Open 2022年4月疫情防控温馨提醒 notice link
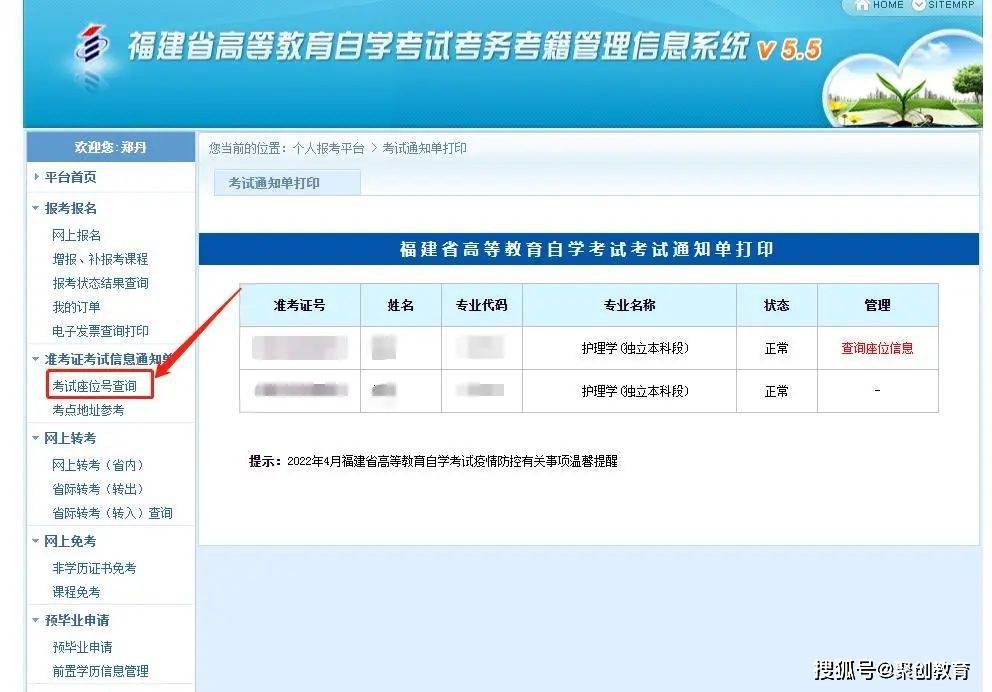The width and height of the screenshot is (992, 692). coord(452,462)
